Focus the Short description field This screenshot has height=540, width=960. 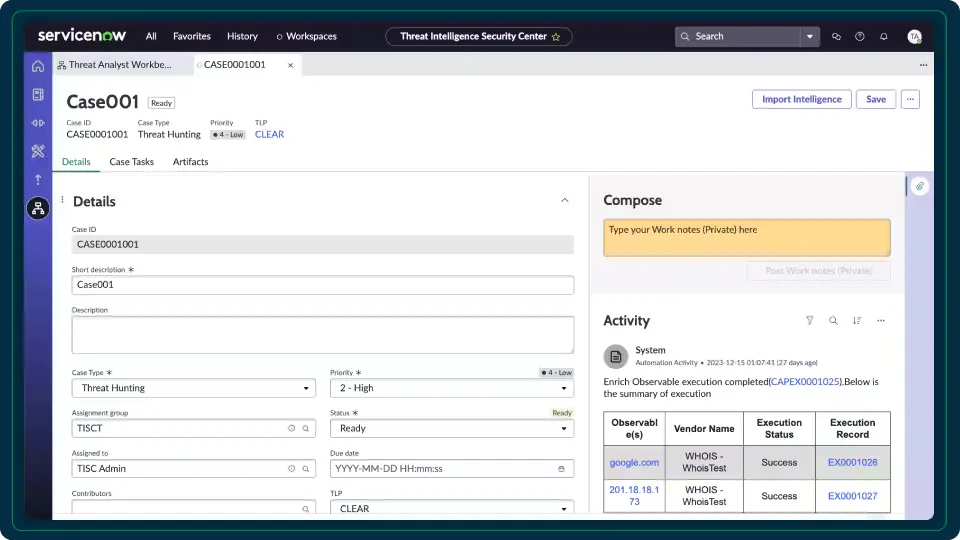pos(323,285)
